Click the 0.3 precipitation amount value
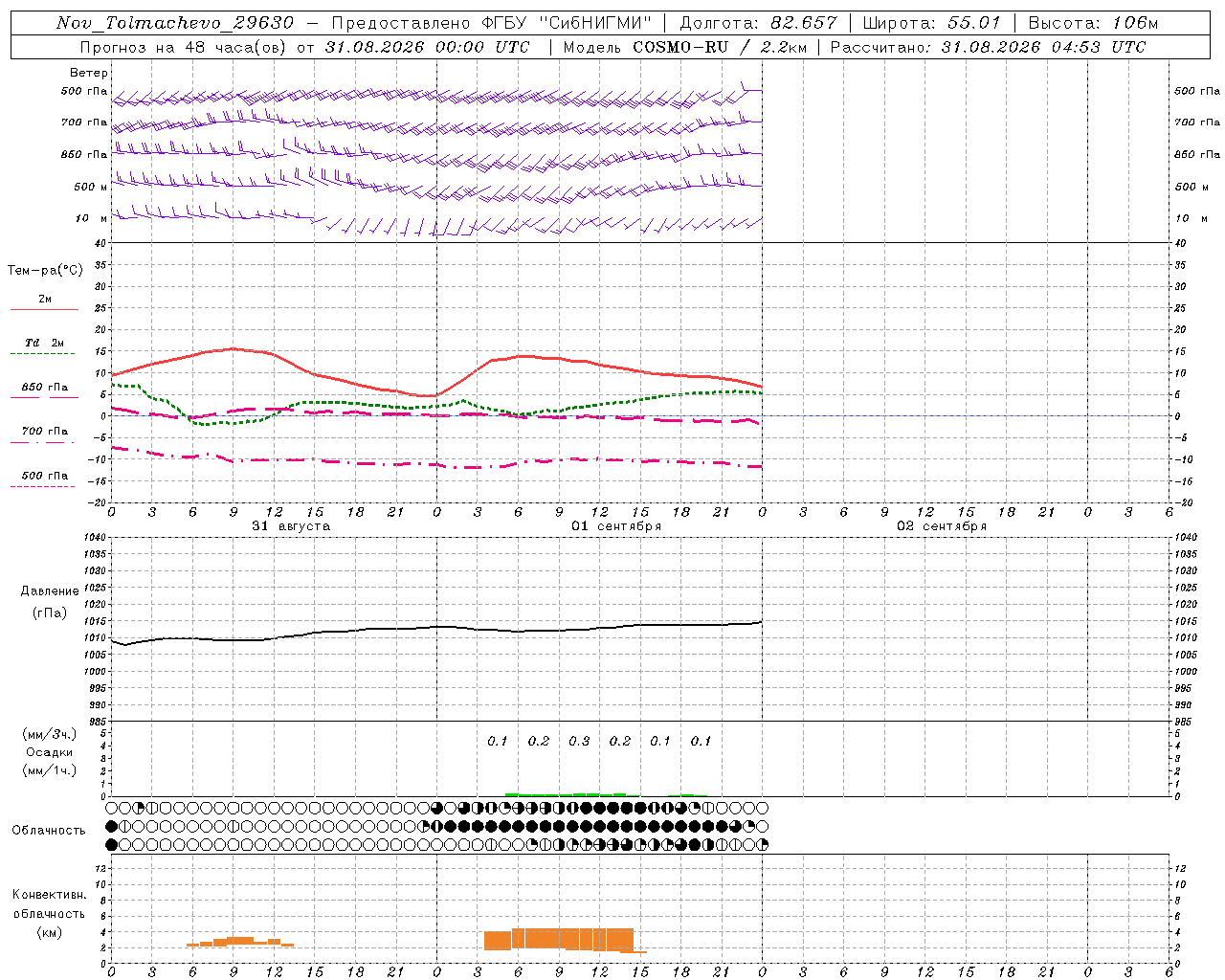Screen dimensions: 1225x980 (x=579, y=742)
